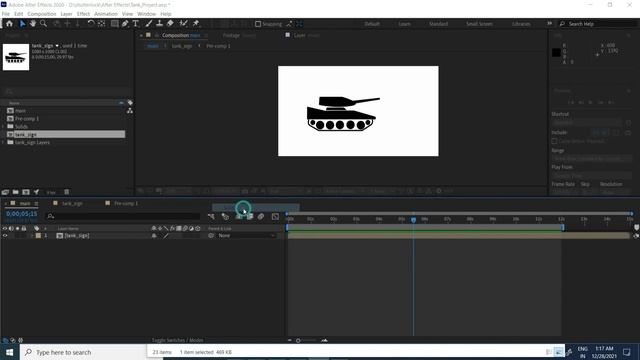Enable the Snapping checkbox
640x360 pixels.
coord(258,24)
